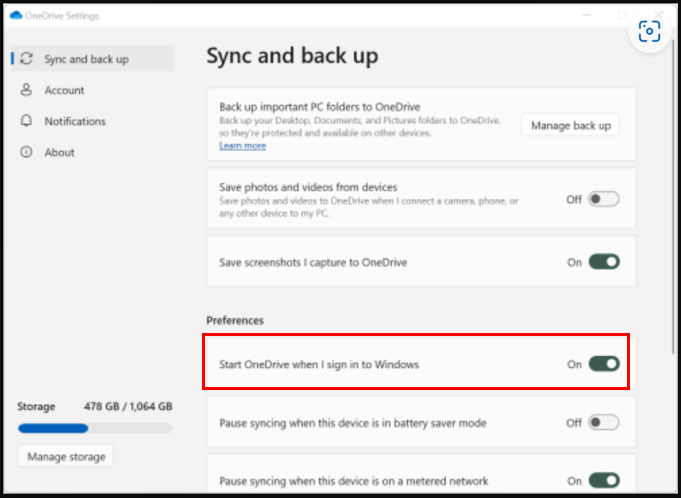
Task: Disable Save screenshots to OneDrive toggle
Action: click(604, 262)
